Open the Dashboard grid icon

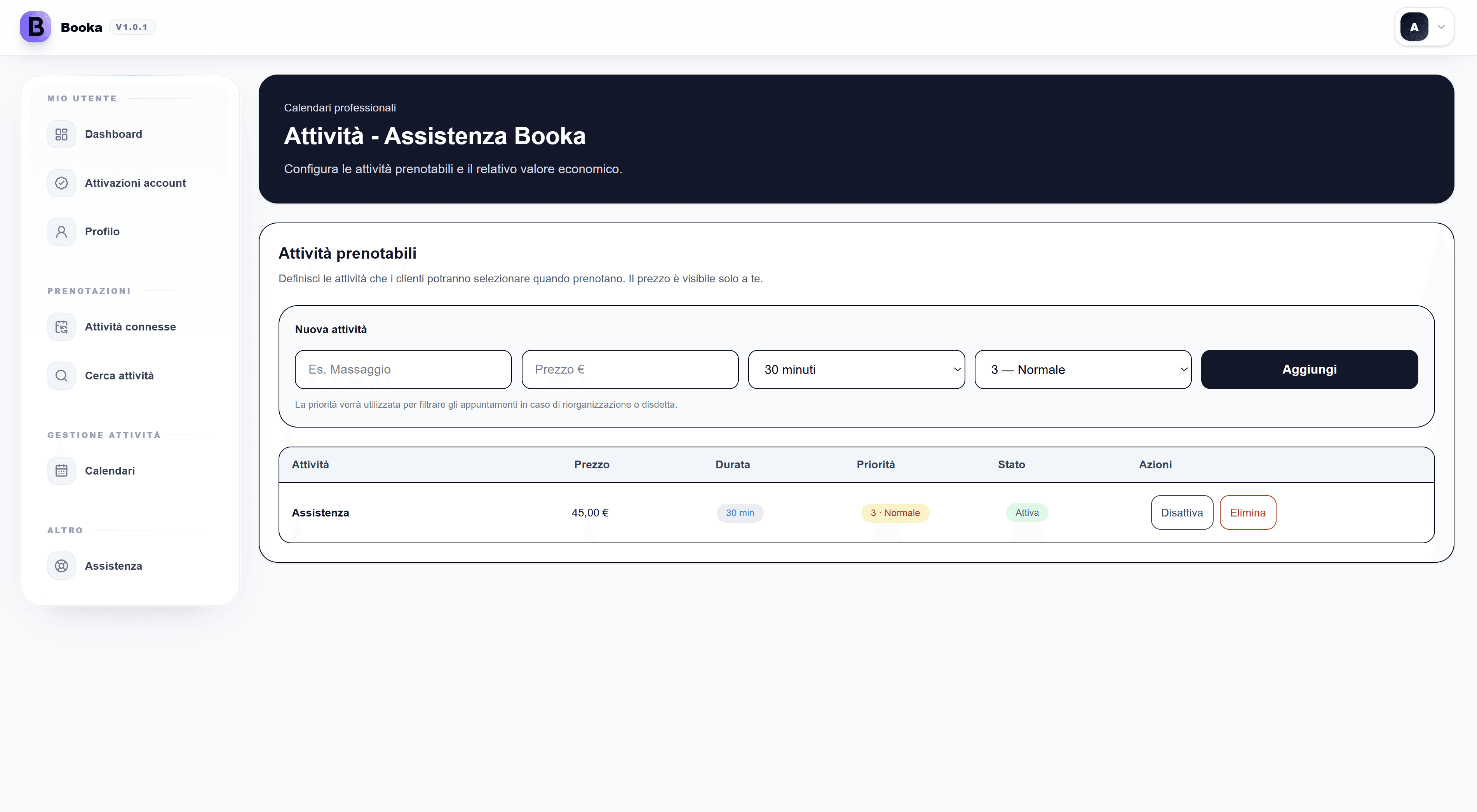[x=61, y=134]
